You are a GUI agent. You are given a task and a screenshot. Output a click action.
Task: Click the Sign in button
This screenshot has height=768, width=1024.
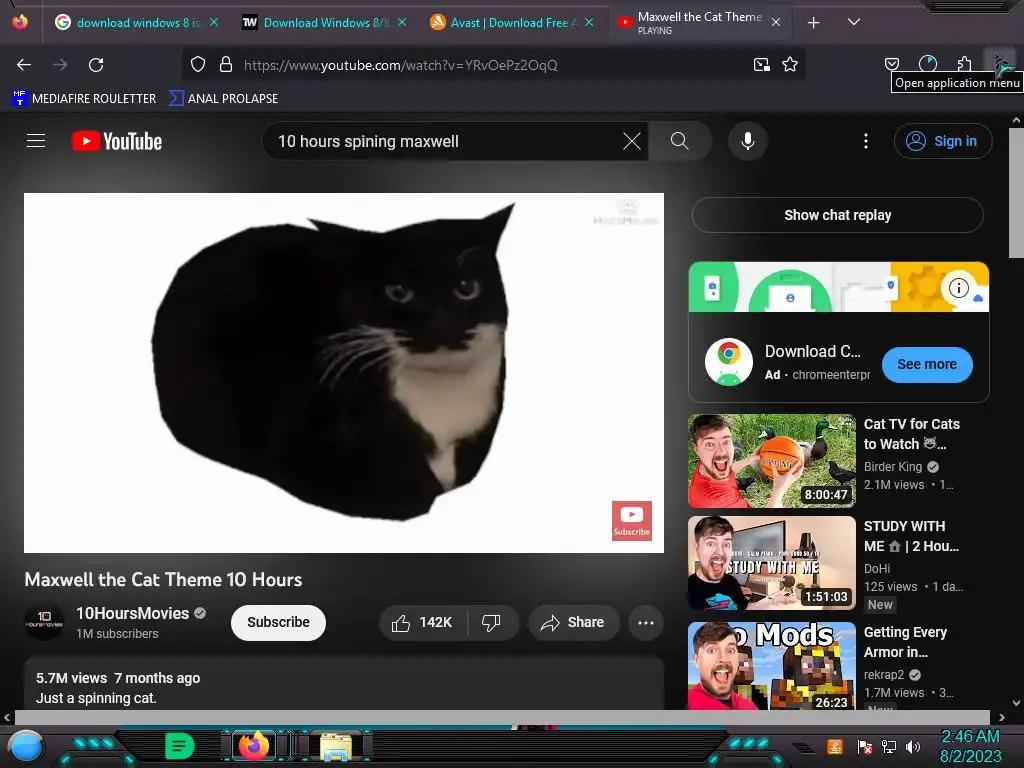(942, 141)
